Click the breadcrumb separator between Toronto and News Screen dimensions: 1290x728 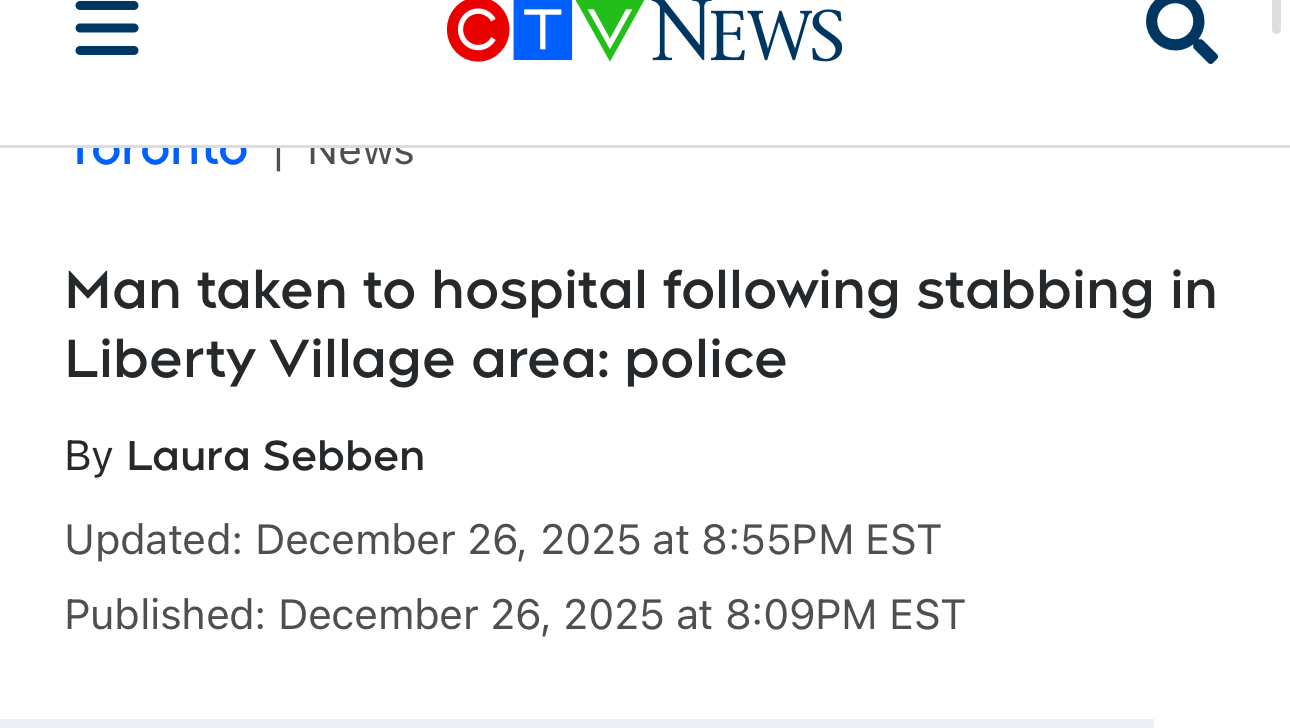(x=278, y=155)
